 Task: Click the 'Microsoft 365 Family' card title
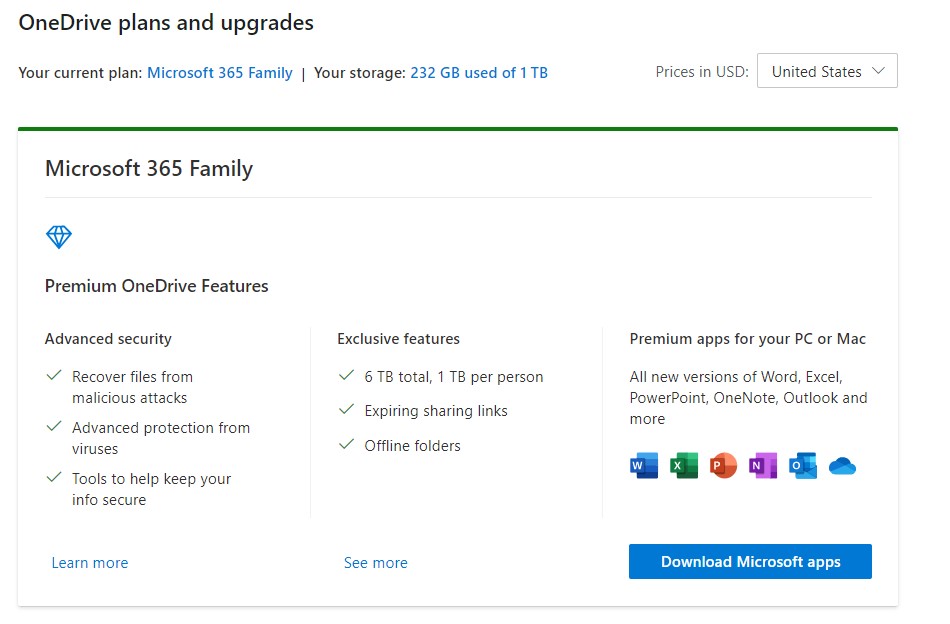[x=149, y=168]
